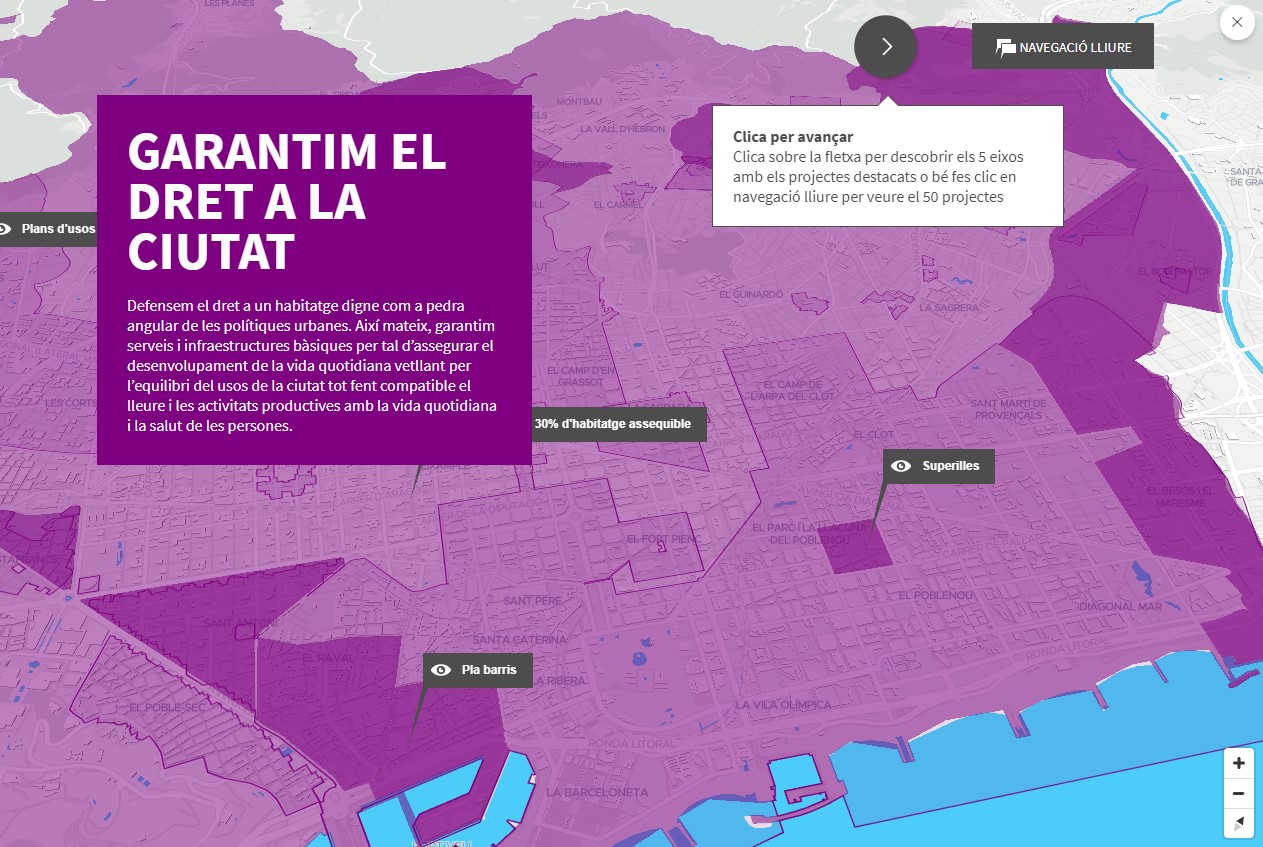
Task: Click the forward arrow to advance
Action: [885, 46]
